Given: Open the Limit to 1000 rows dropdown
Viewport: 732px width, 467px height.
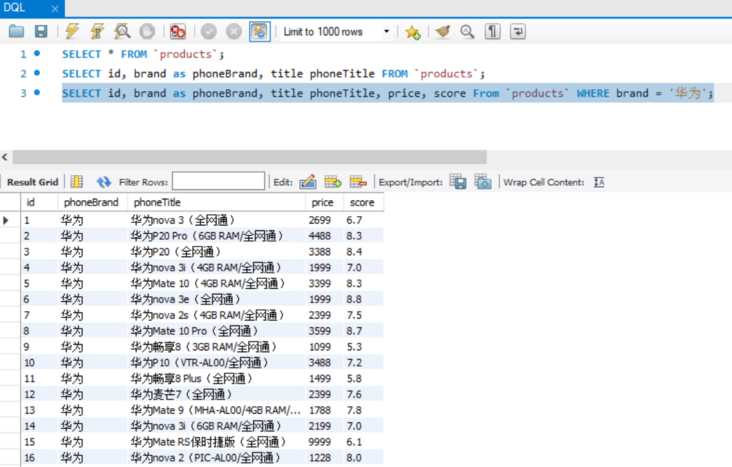Looking at the screenshot, I should pyautogui.click(x=387, y=32).
